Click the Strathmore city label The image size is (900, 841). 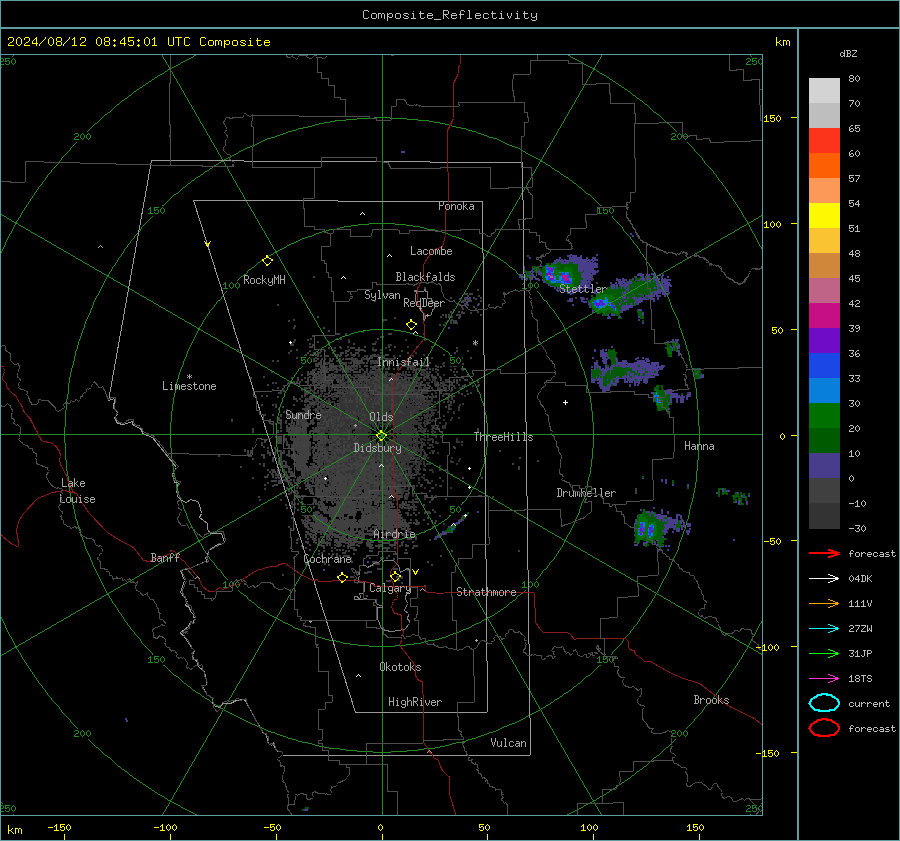click(x=486, y=592)
